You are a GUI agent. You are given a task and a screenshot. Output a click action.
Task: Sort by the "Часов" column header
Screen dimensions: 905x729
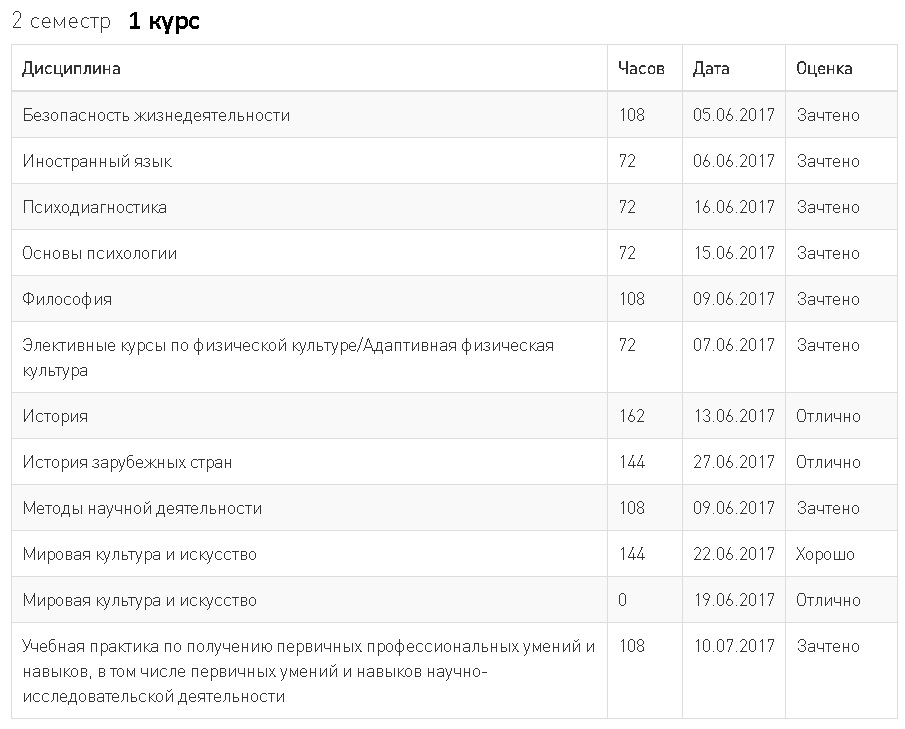click(x=641, y=69)
